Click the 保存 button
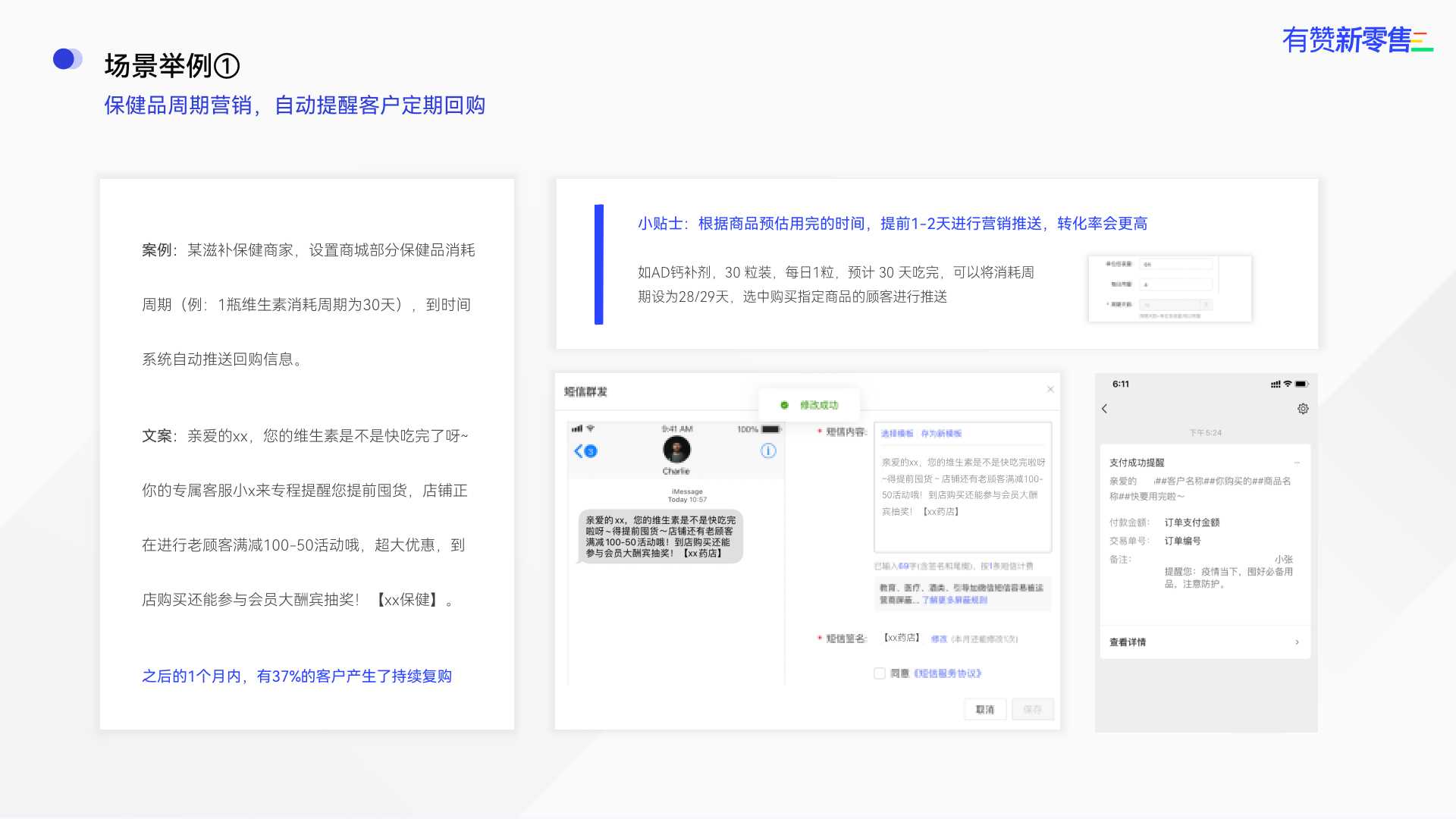The image size is (1456, 819). (x=1032, y=709)
